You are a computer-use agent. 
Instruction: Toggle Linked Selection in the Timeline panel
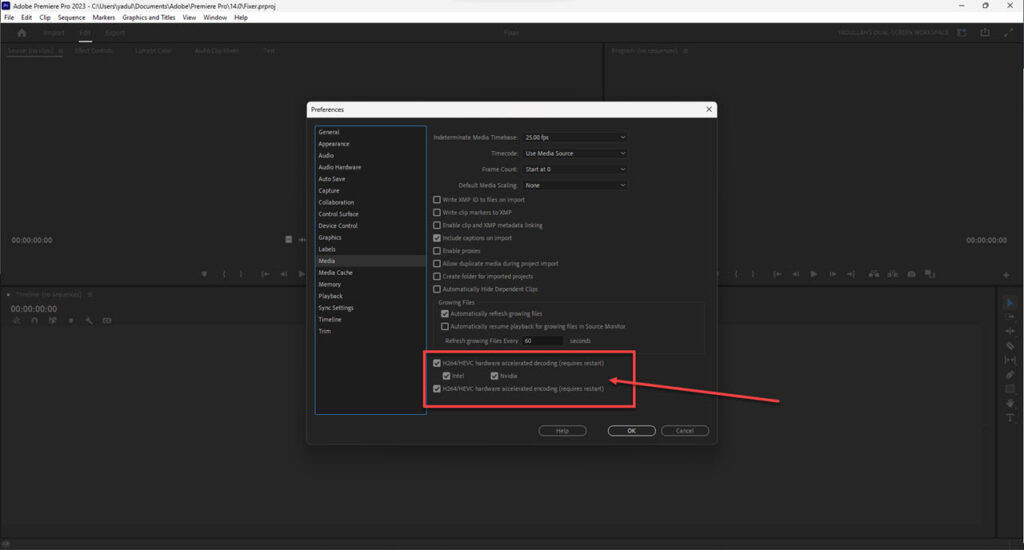[52, 321]
